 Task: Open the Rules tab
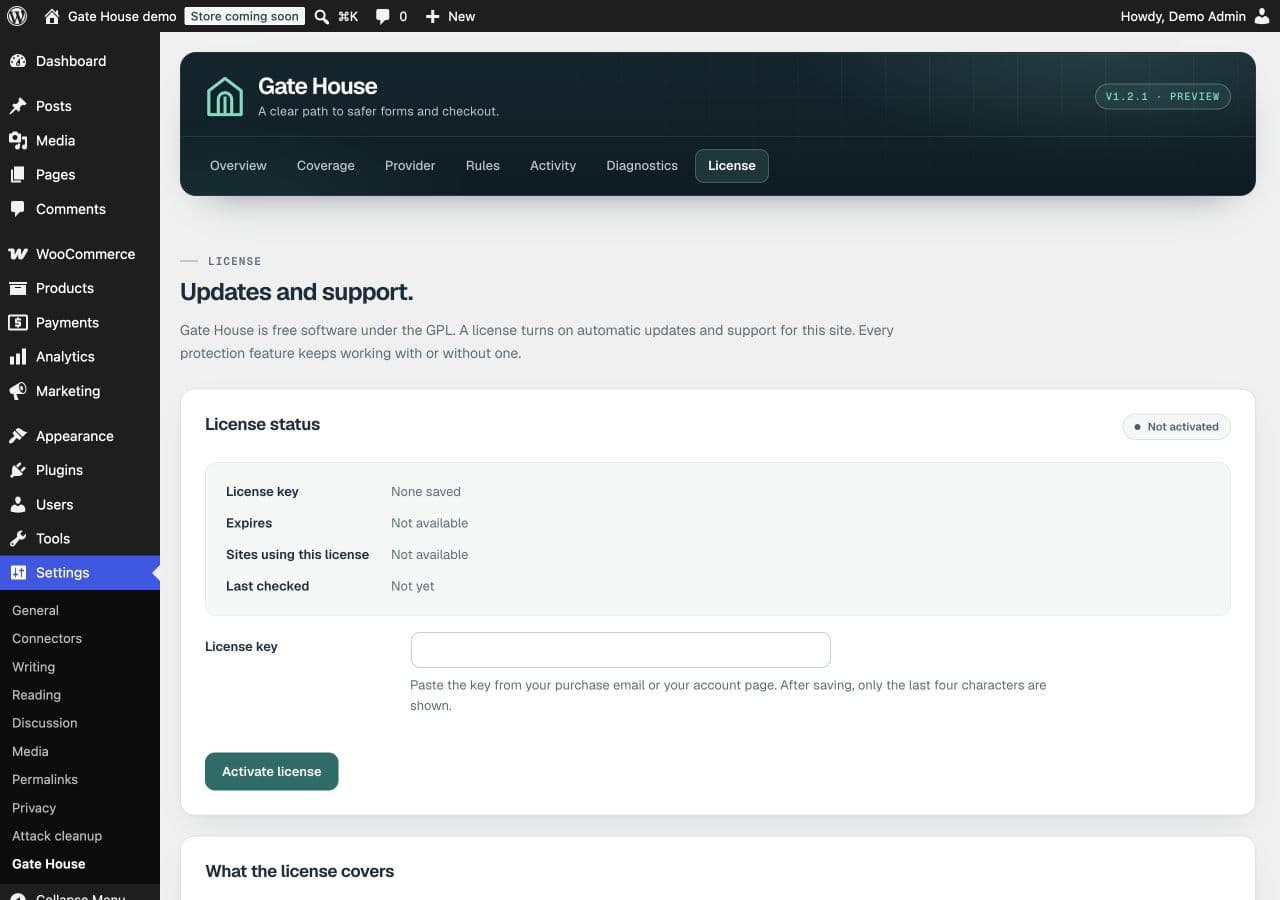(483, 166)
